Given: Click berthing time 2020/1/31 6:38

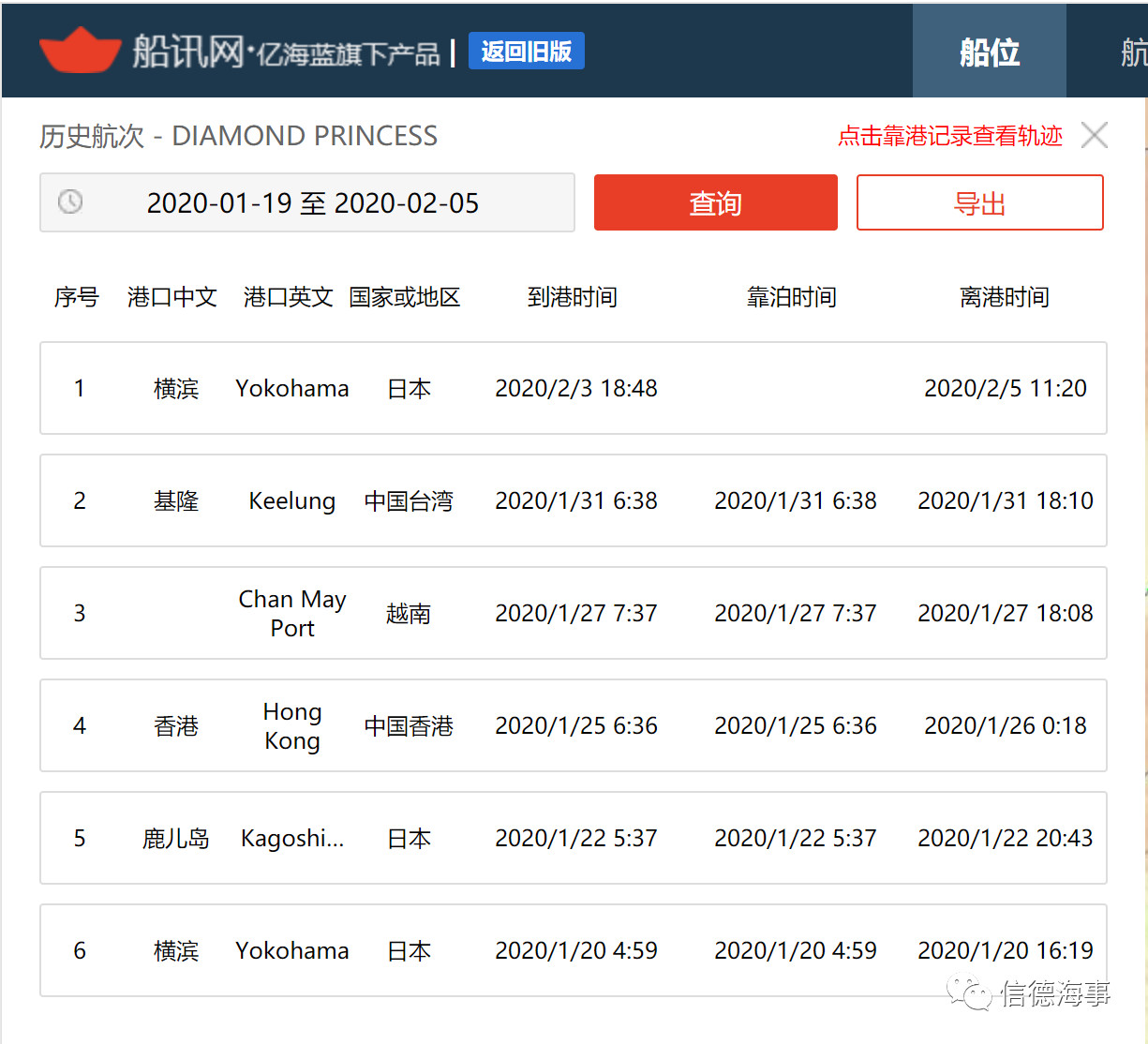Looking at the screenshot, I should tap(796, 500).
